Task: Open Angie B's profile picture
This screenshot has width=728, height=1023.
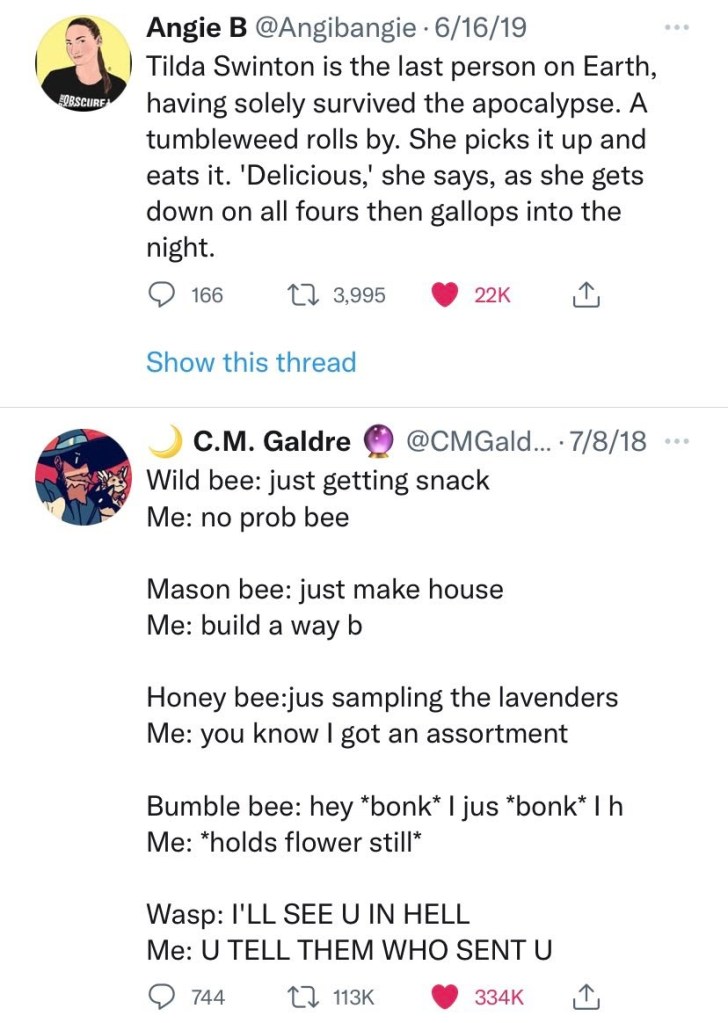Action: coord(83,66)
